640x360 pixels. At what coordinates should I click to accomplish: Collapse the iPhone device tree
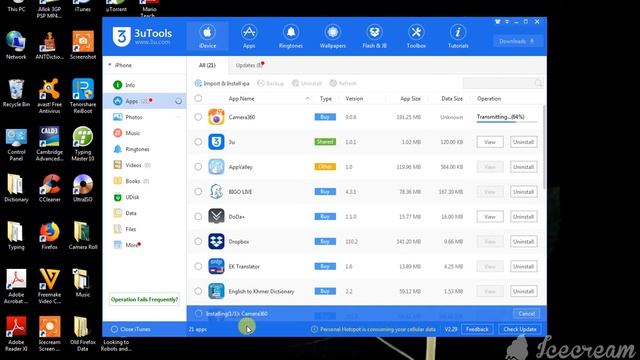coord(110,65)
